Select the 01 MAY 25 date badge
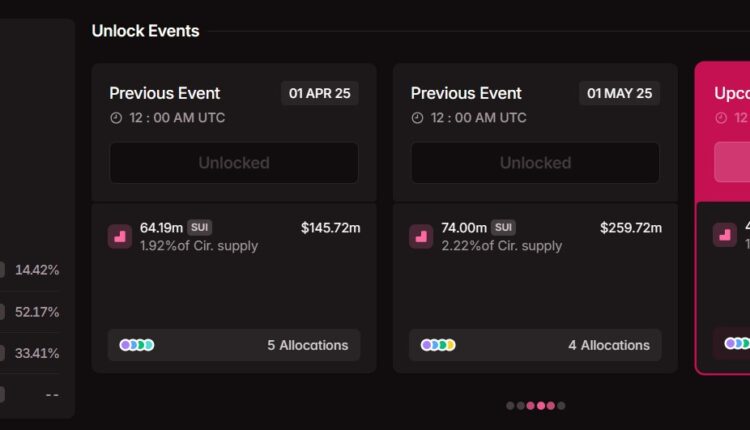The image size is (750, 430). 619,93
